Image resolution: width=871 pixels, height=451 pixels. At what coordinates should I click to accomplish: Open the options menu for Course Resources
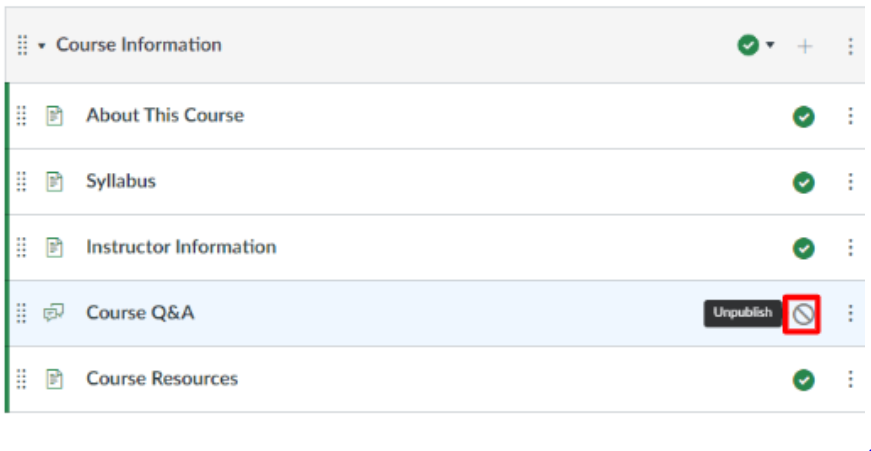pos(850,379)
